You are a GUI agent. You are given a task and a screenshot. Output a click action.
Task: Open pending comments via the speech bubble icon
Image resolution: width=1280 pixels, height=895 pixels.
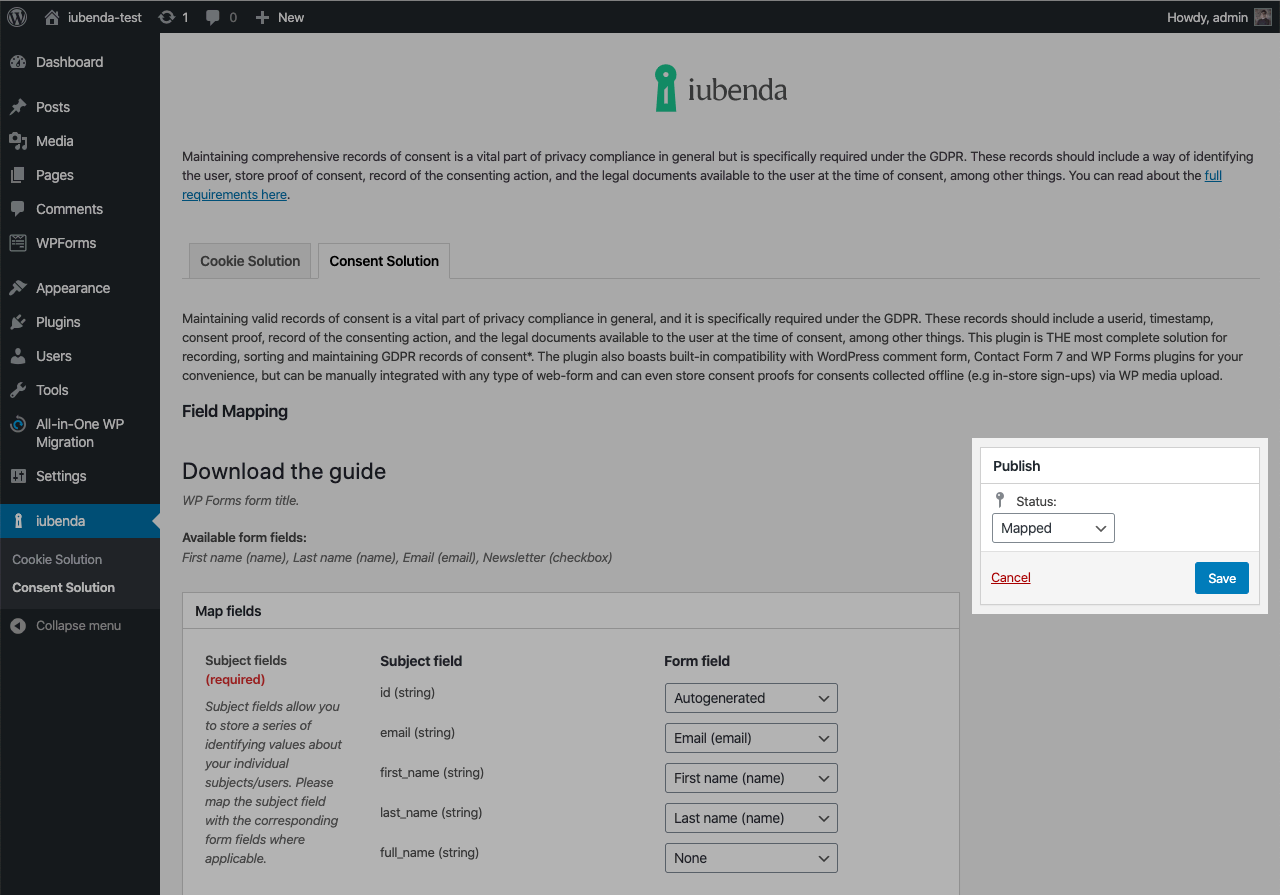[213, 16]
